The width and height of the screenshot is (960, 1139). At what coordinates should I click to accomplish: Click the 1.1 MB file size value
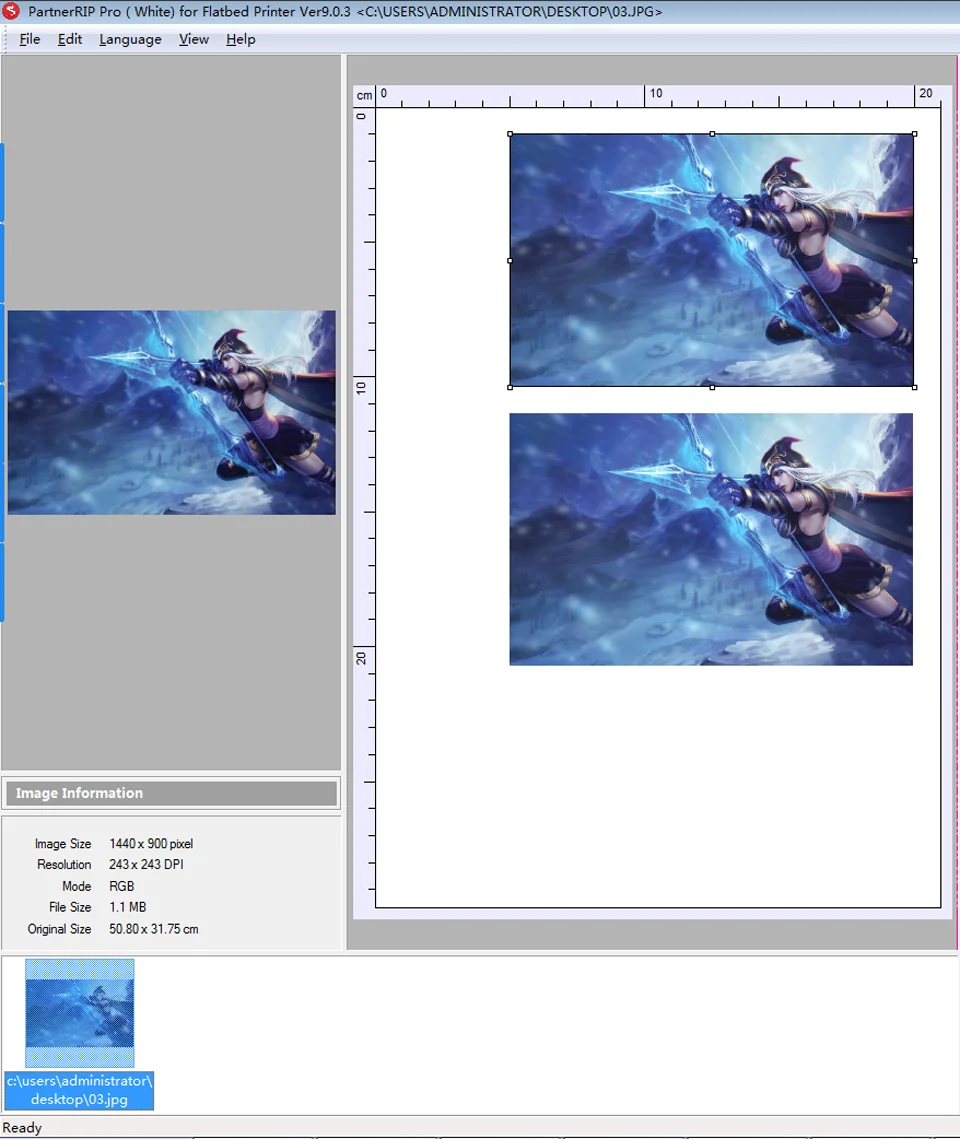[x=128, y=907]
